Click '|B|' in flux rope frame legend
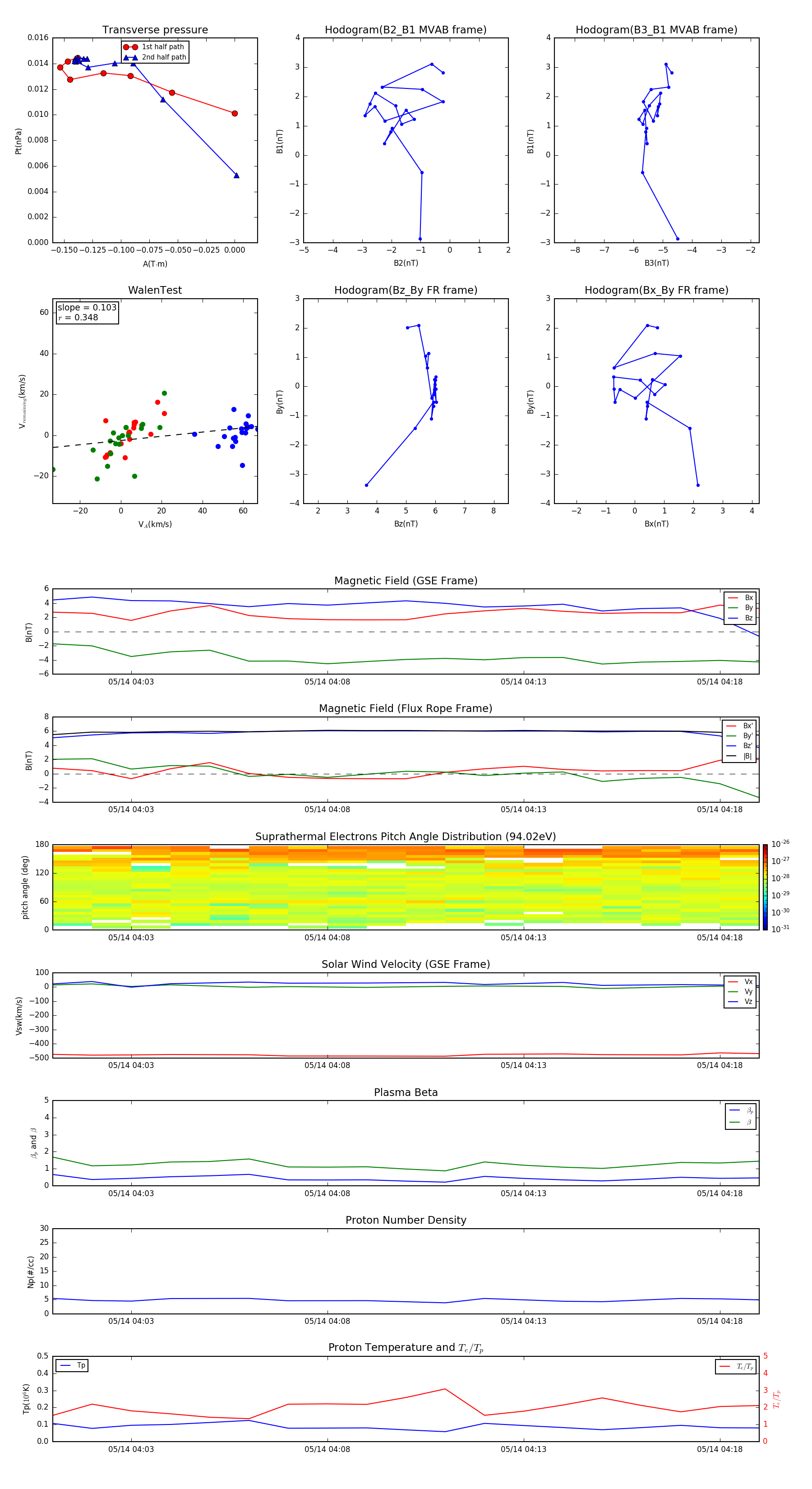812x1489 pixels. coord(747,756)
